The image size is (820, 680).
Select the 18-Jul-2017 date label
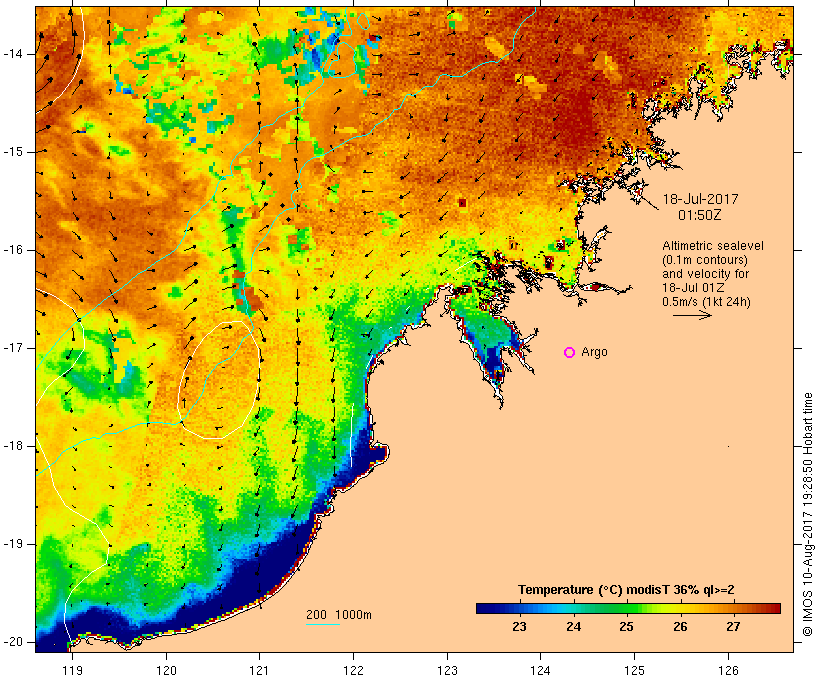[701, 199]
